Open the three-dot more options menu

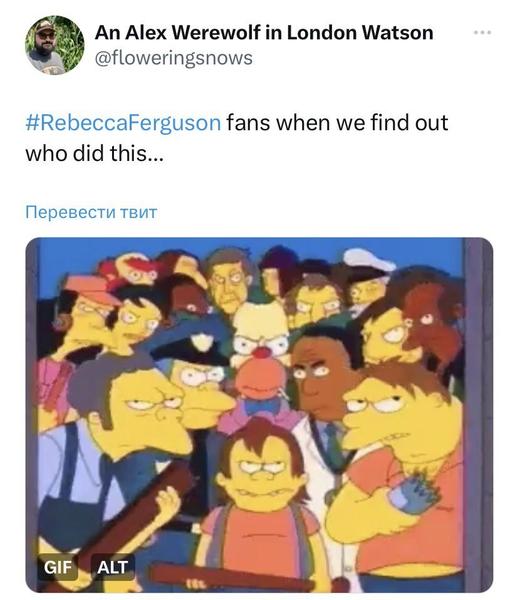coord(482,33)
